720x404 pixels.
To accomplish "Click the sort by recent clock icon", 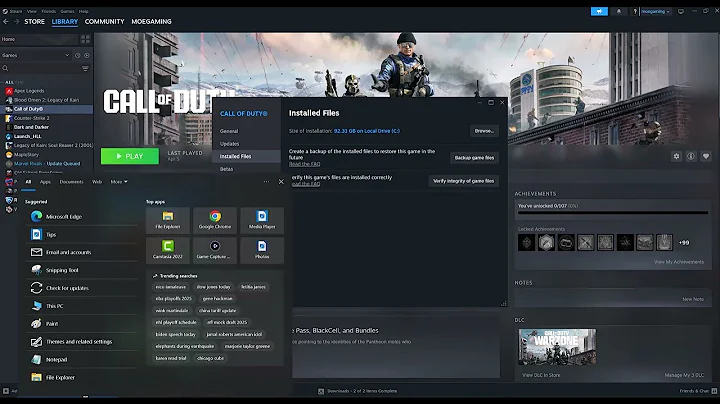I will pyautogui.click(x=78, y=55).
